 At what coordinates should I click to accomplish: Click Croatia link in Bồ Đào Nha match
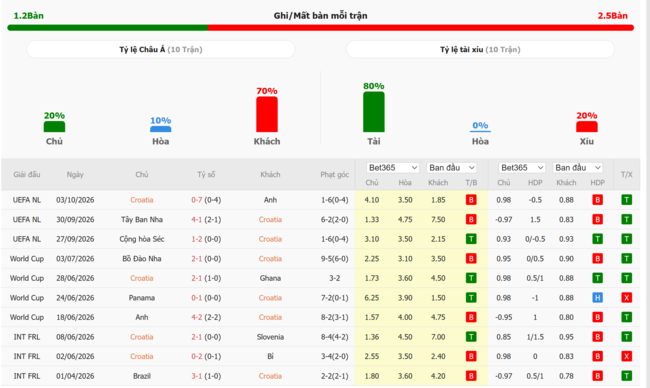coord(270,259)
